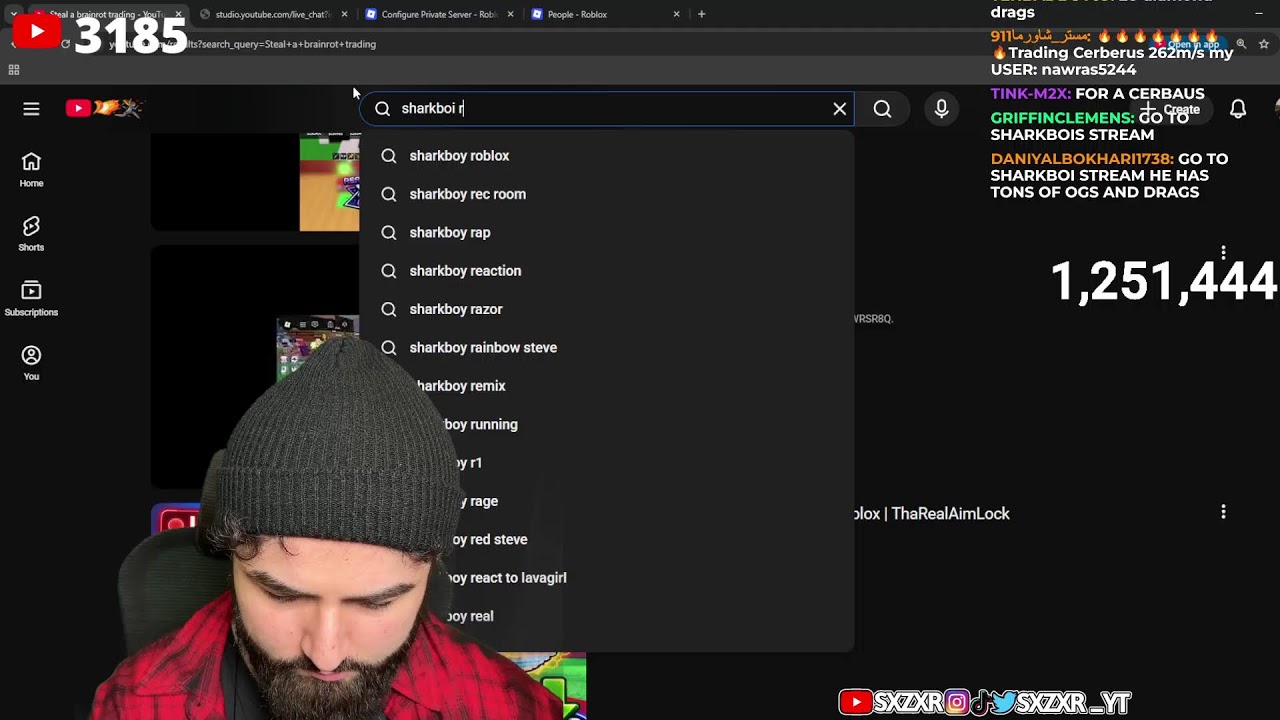Open YouTube notifications bell

pos(1238,108)
